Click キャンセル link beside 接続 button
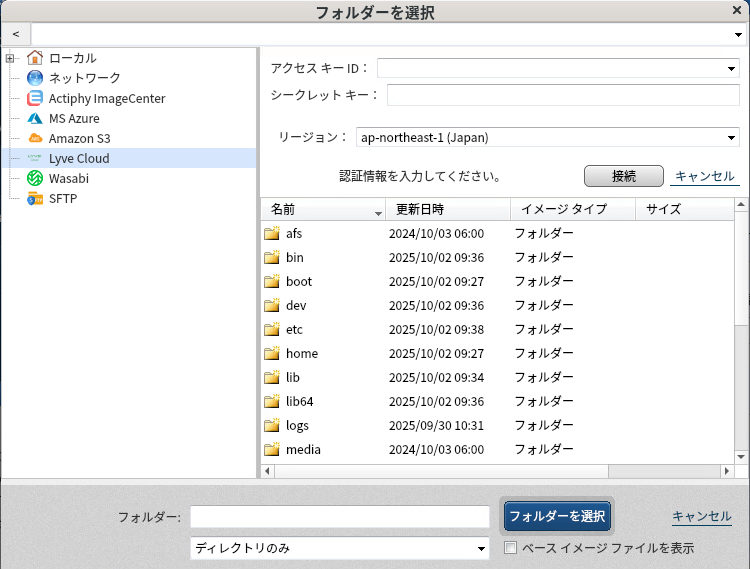The height and width of the screenshot is (569, 750). 705,176
